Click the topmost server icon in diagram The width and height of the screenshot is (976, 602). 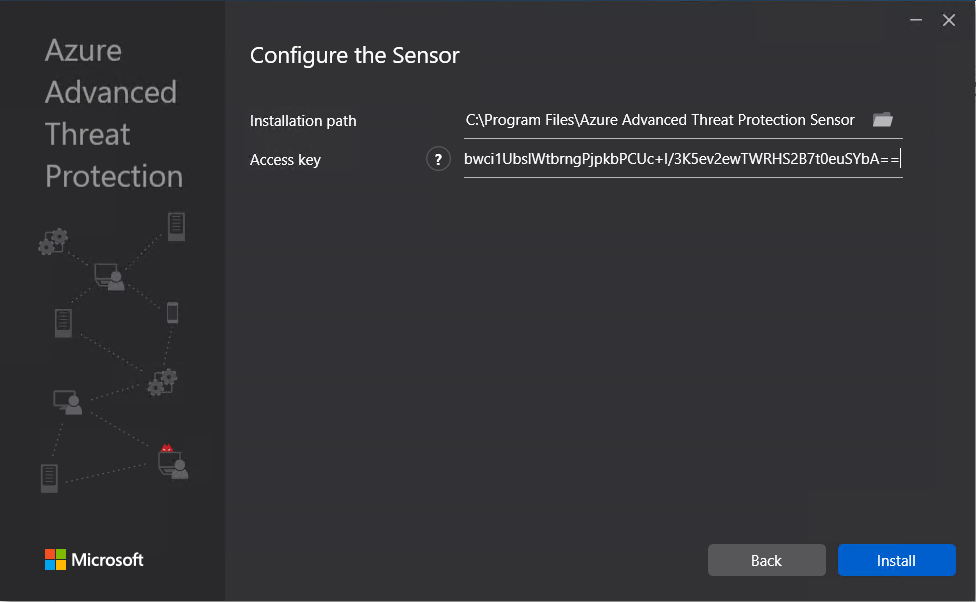tap(177, 226)
